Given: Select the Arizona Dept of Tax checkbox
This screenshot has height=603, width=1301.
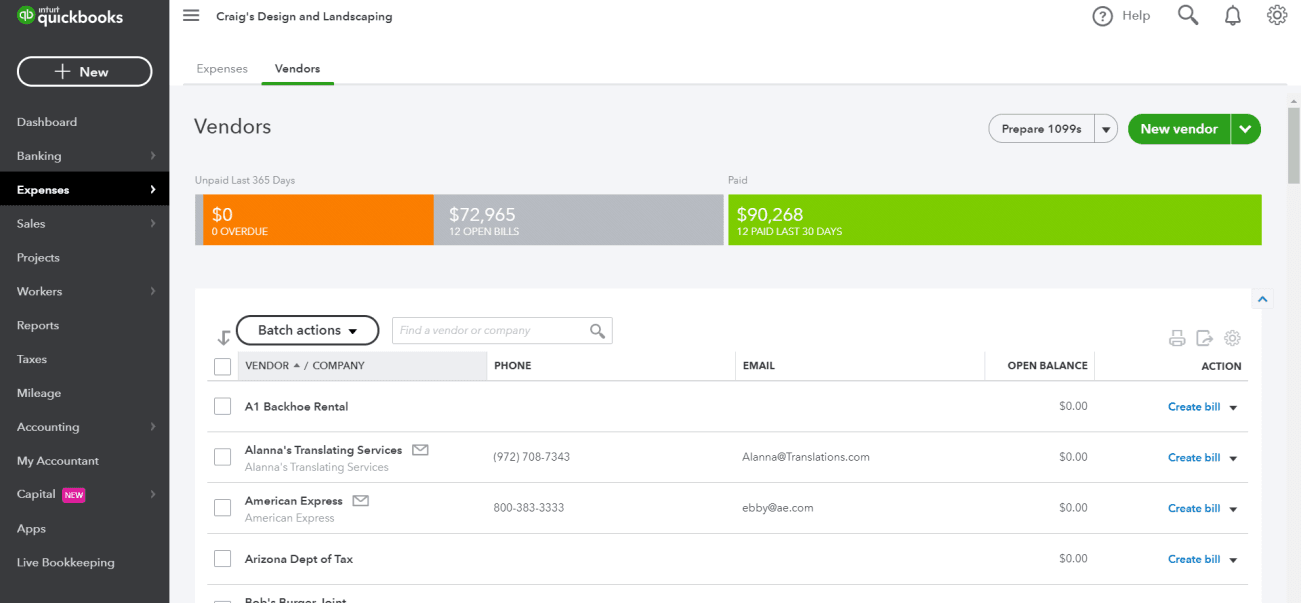Looking at the screenshot, I should click(223, 559).
